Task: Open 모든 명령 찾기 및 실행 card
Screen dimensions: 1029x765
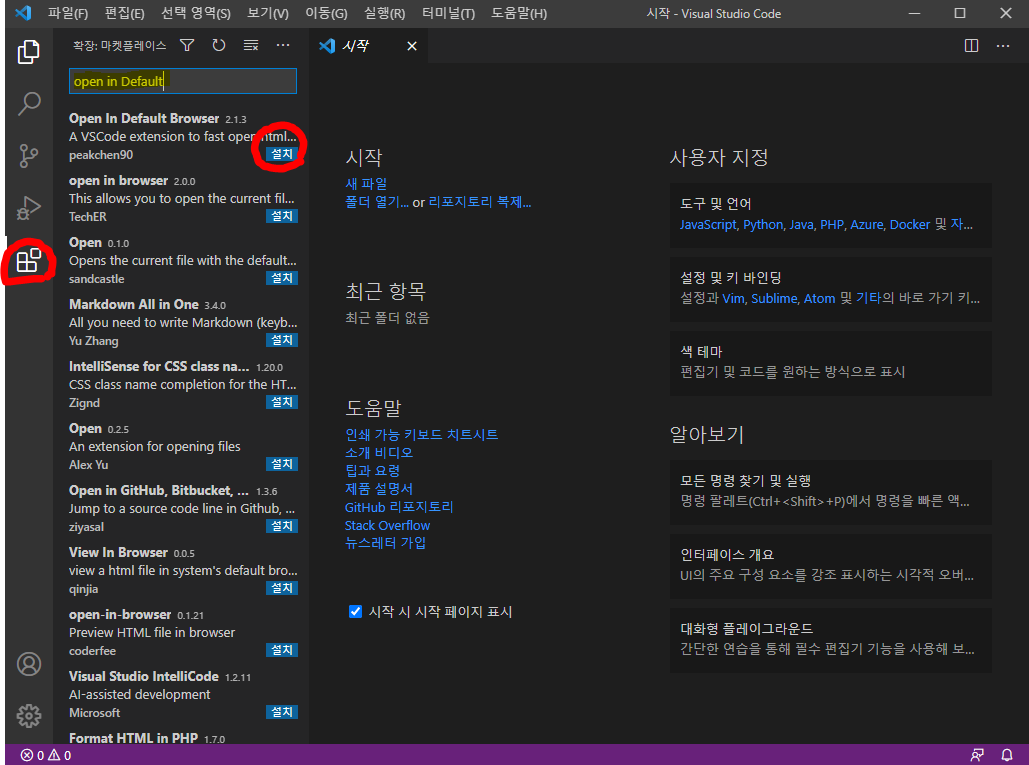Action: (831, 492)
